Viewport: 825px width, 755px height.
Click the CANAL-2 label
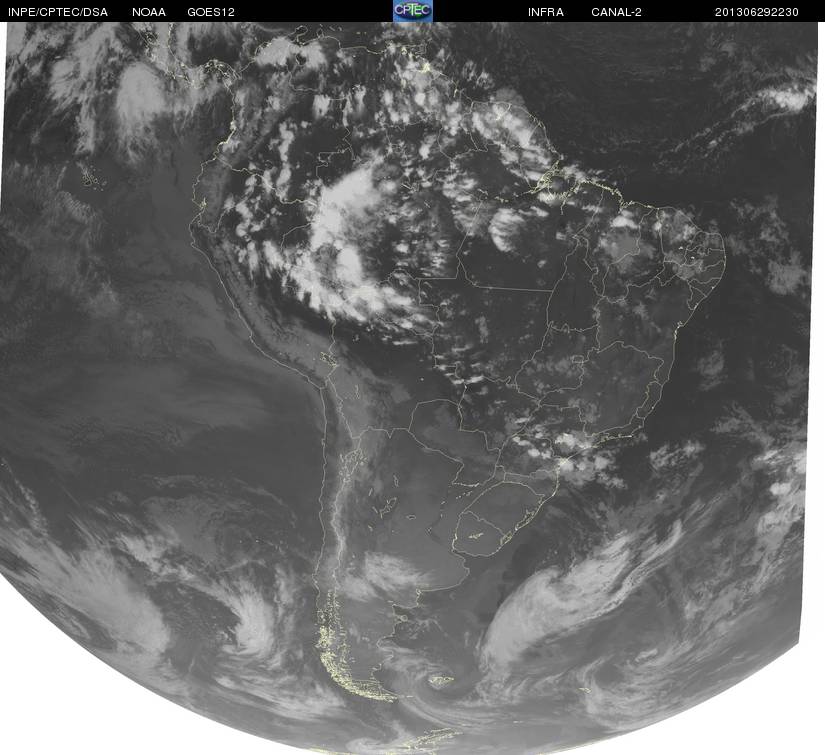coord(616,12)
